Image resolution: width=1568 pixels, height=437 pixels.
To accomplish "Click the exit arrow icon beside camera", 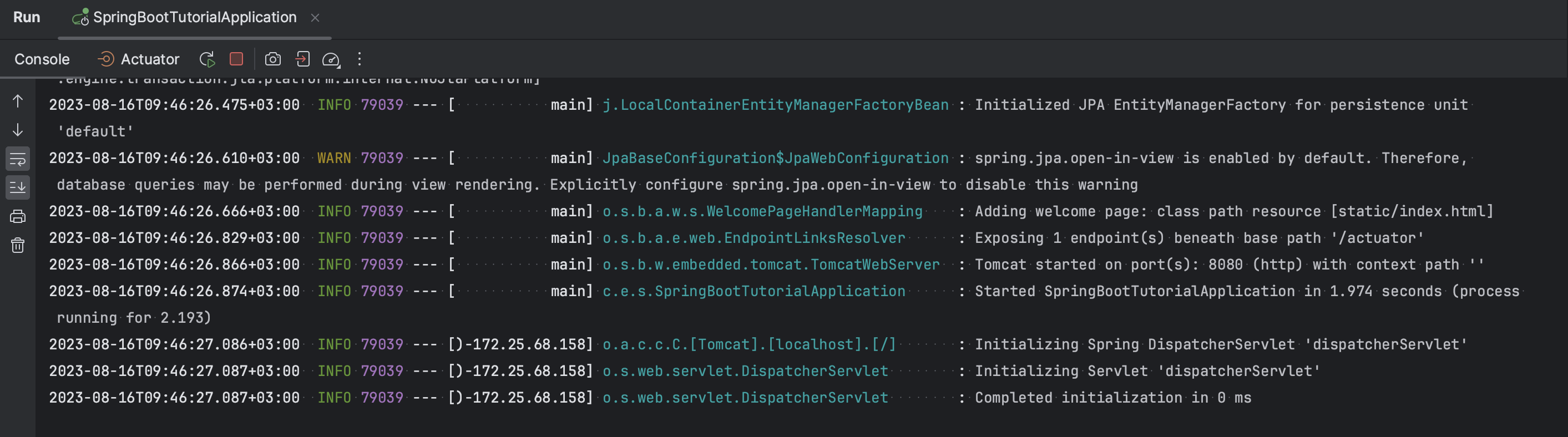I will pyautogui.click(x=302, y=59).
